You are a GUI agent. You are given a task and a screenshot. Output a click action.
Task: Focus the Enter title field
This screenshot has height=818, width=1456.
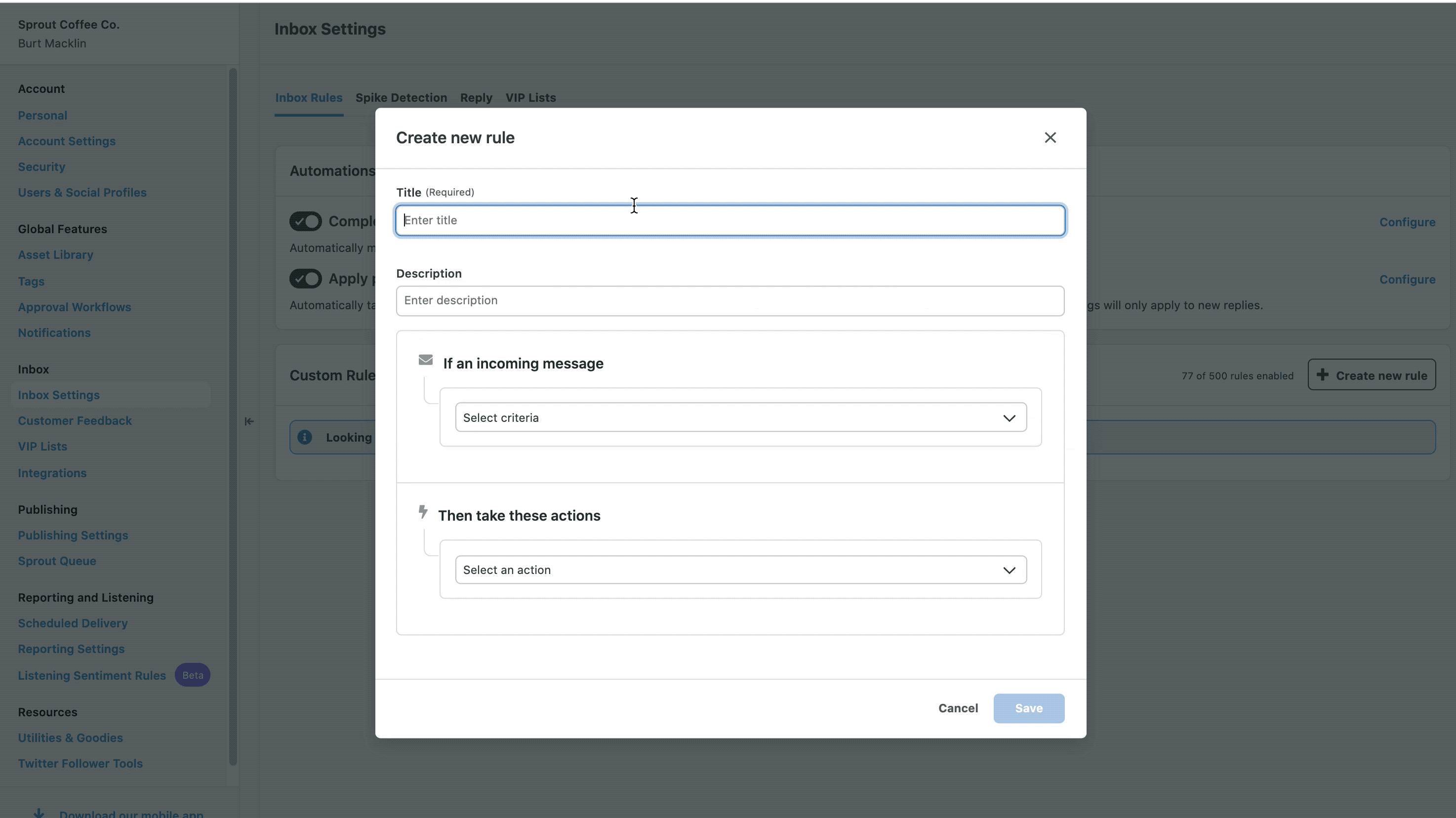pyautogui.click(x=729, y=220)
